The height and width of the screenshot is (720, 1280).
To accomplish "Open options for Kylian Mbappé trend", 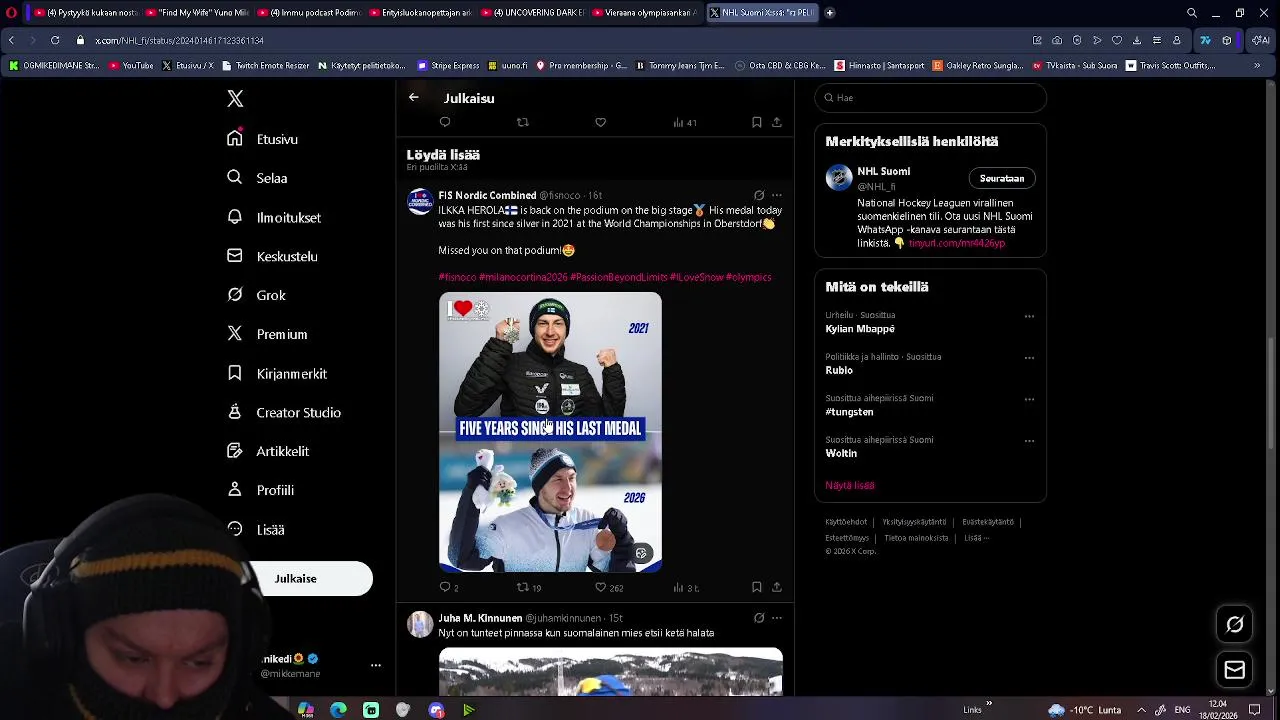I will [x=1029, y=316].
